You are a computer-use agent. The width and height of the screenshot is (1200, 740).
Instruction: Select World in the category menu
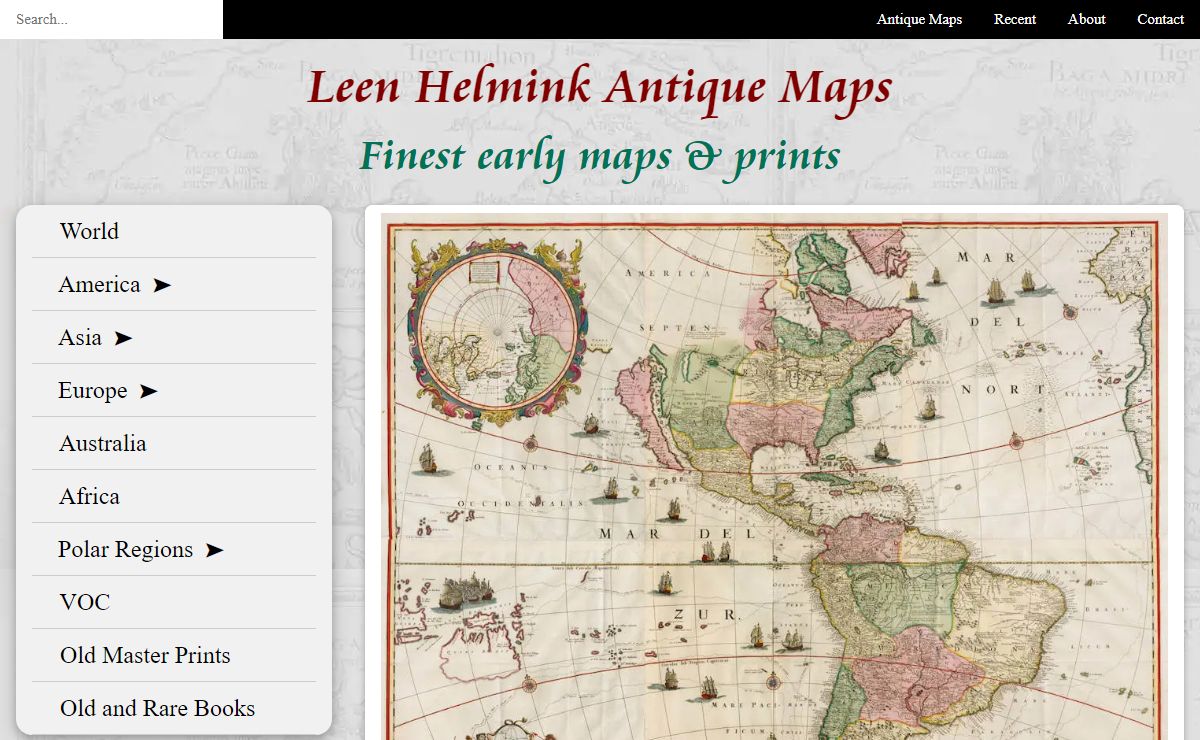coord(89,231)
